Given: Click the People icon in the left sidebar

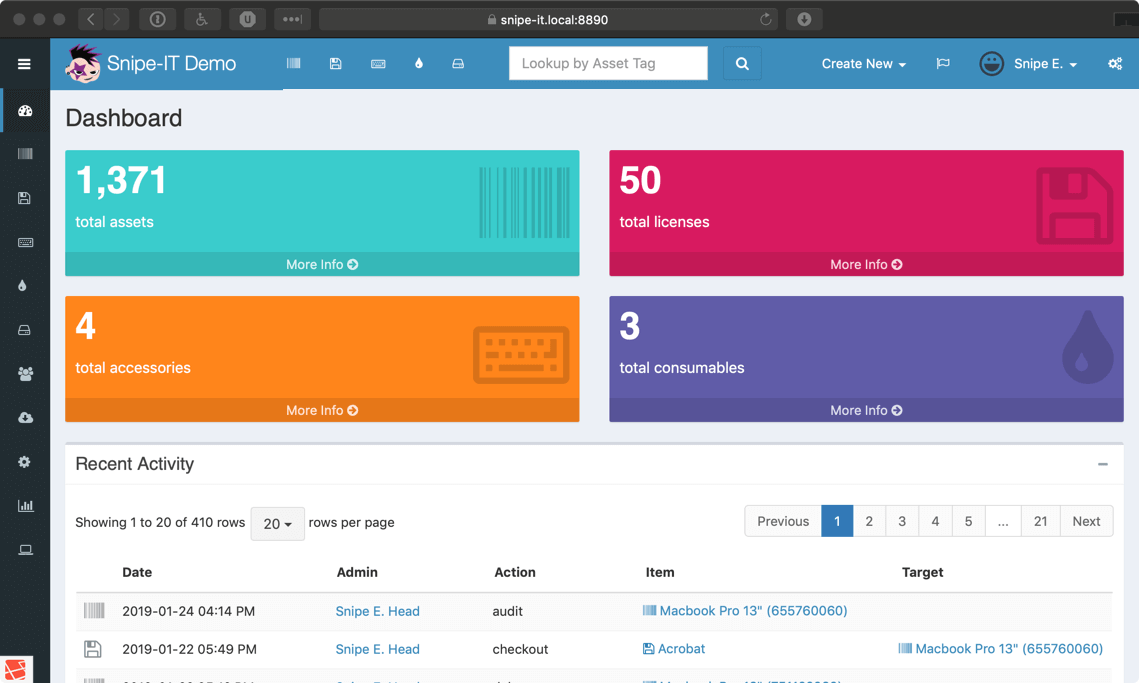Looking at the screenshot, I should tap(25, 373).
